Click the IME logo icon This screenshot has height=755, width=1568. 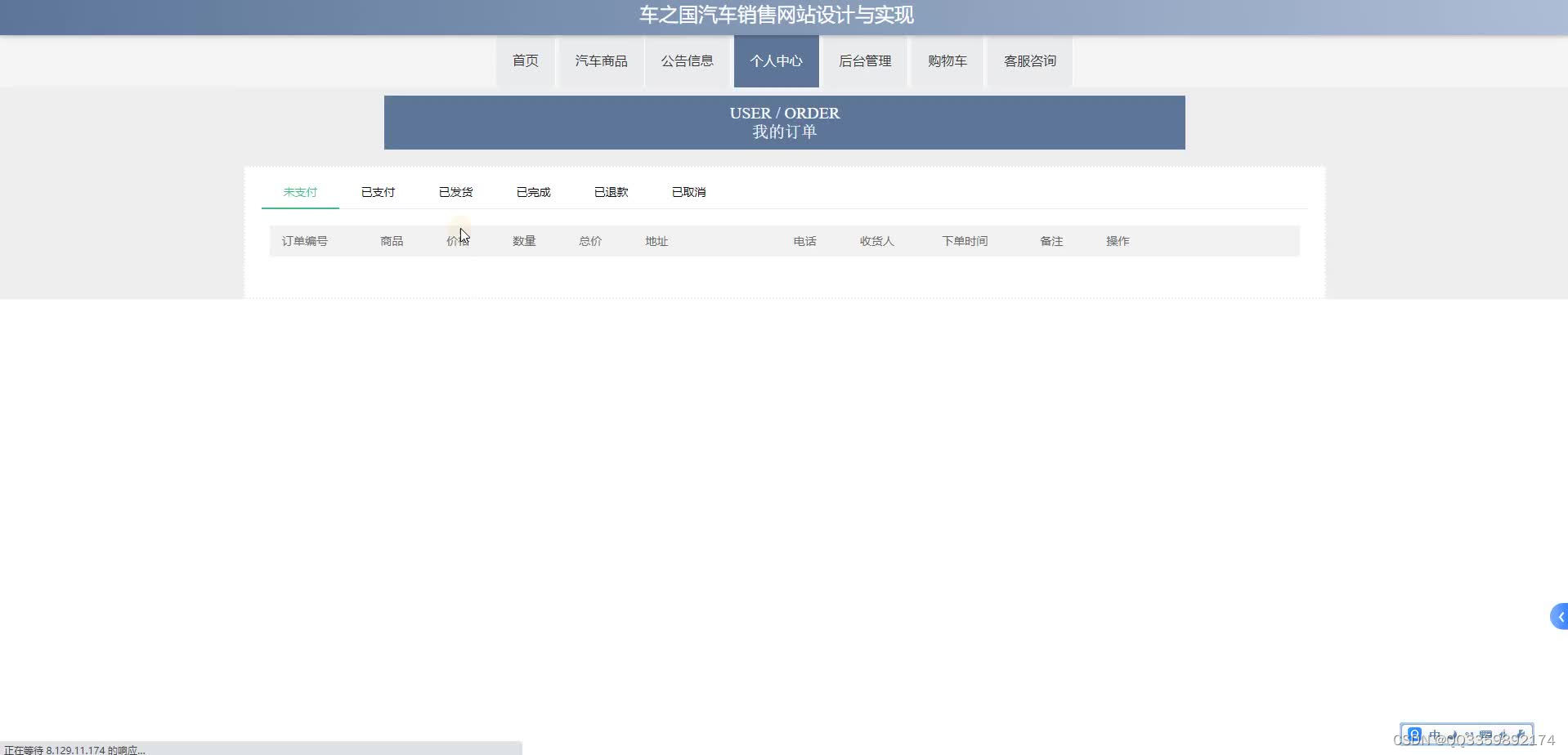[x=1414, y=735]
